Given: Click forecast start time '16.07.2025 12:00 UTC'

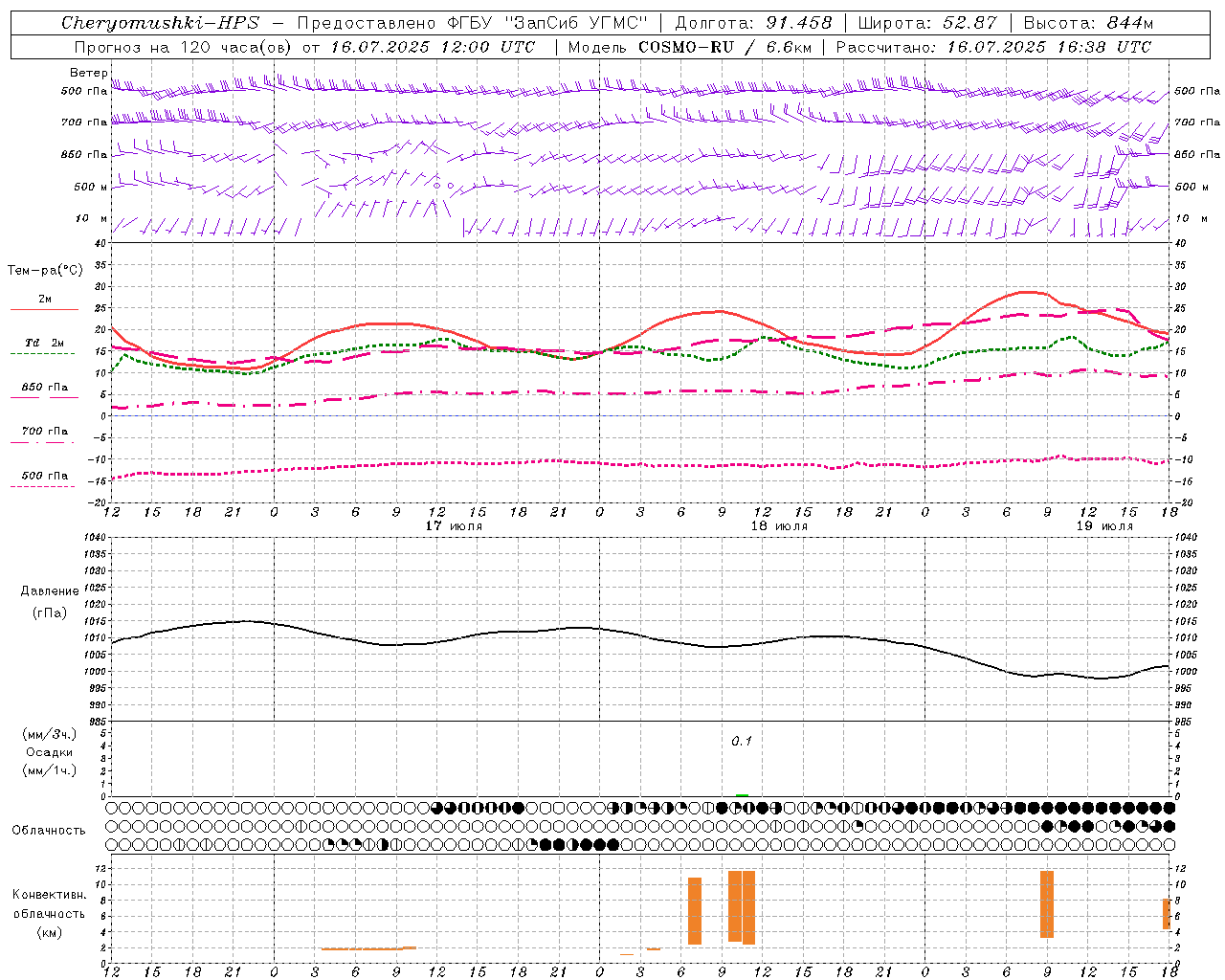Looking at the screenshot, I should [x=433, y=47].
